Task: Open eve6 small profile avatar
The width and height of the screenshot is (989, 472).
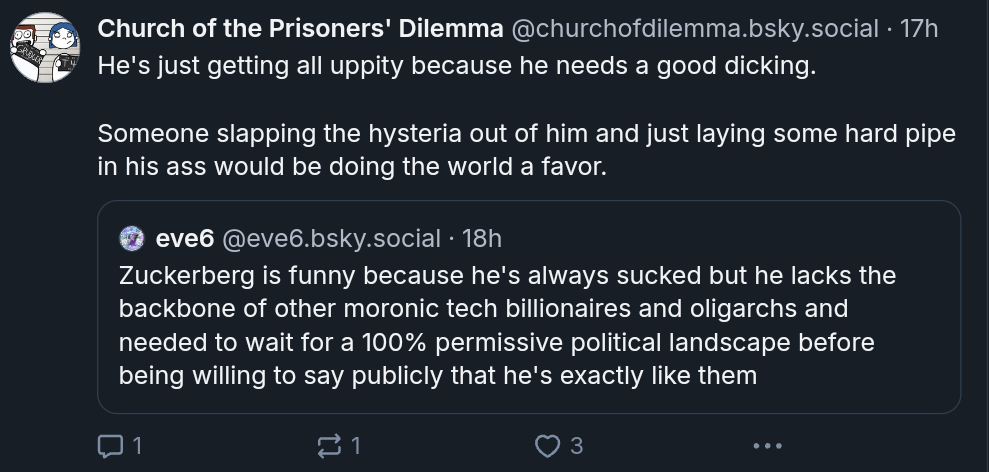Action: click(x=132, y=239)
